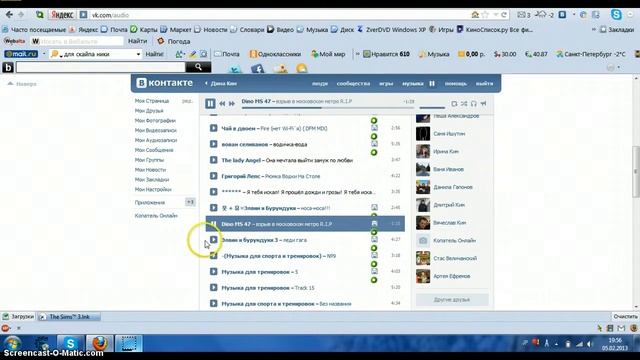Play Музыка для тренировок Track 15
640x360 pixels.
click(213, 287)
